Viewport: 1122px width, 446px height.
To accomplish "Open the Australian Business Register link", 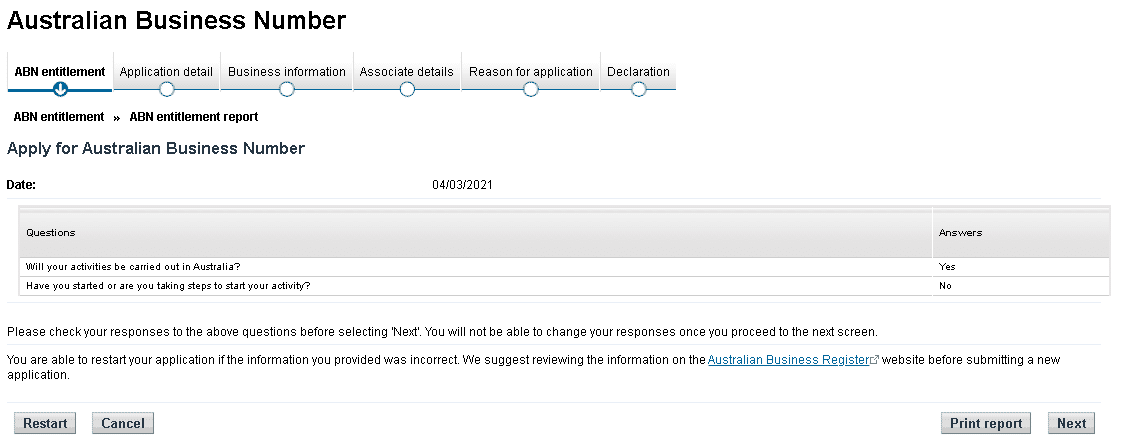I will pos(788,360).
